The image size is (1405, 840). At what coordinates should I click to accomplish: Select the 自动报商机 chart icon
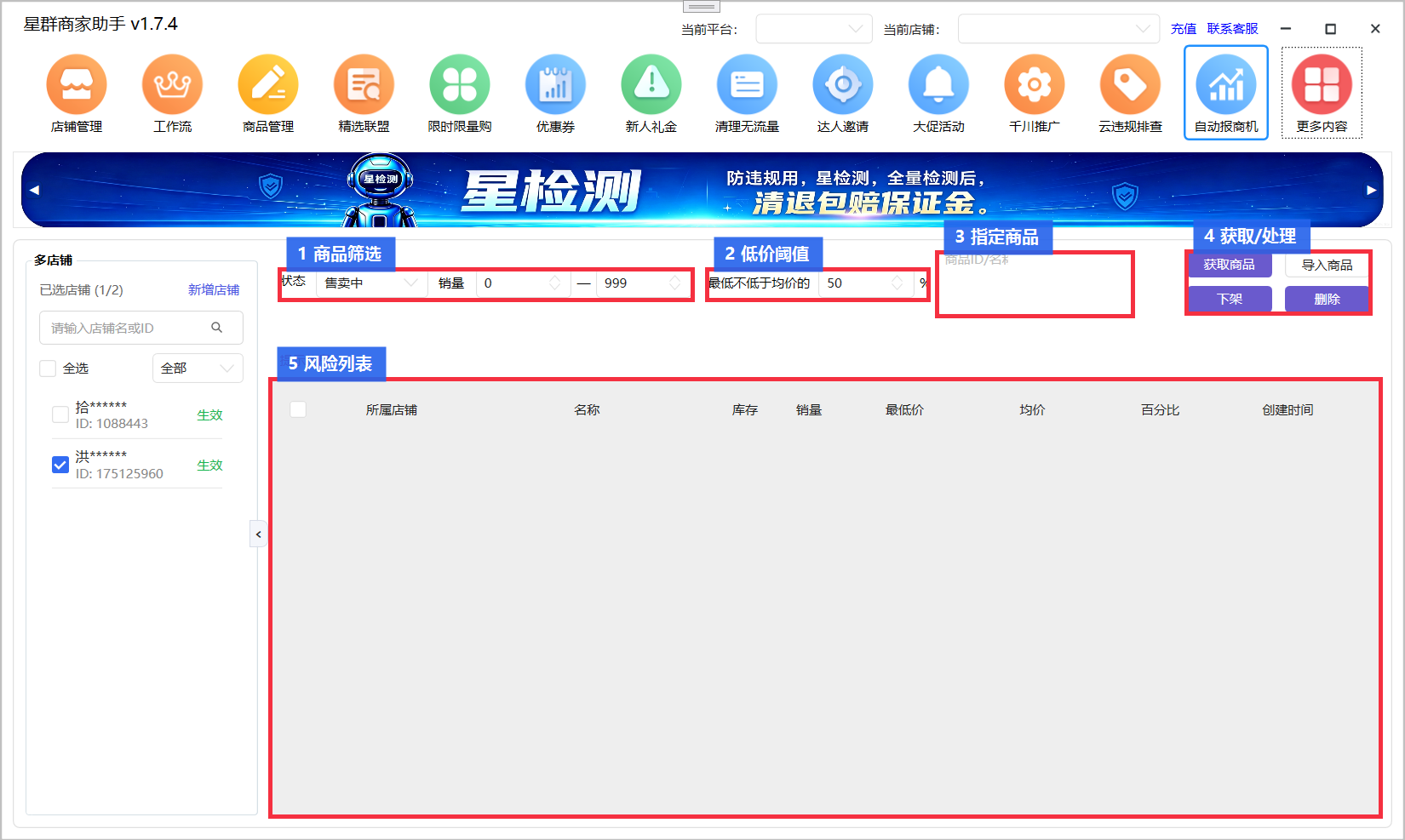tap(1226, 84)
